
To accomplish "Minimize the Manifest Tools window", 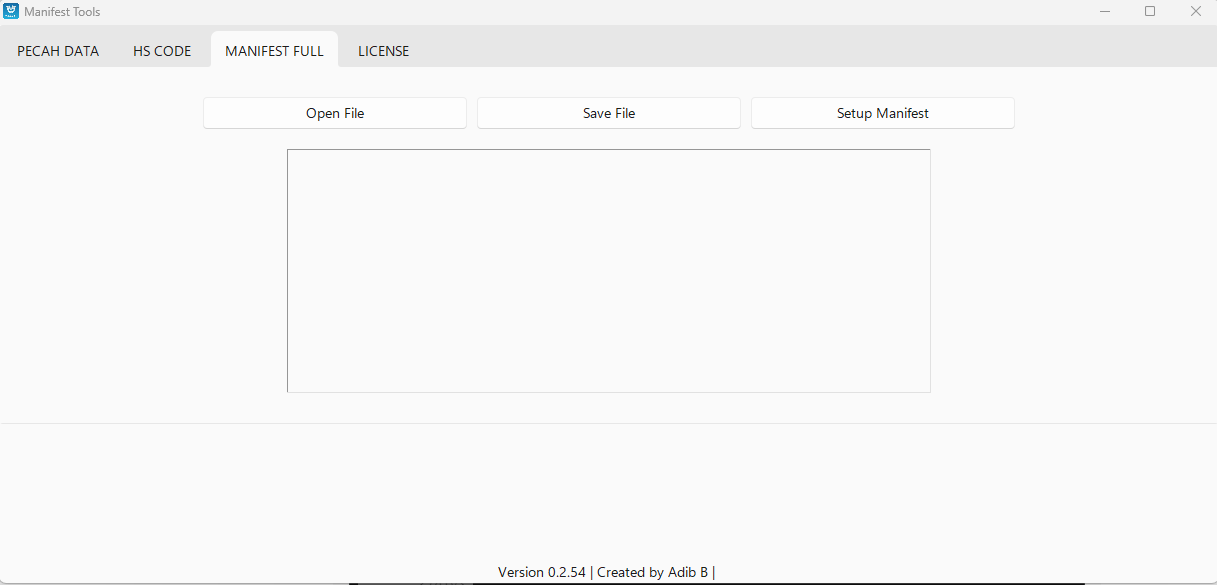I will click(x=1105, y=12).
